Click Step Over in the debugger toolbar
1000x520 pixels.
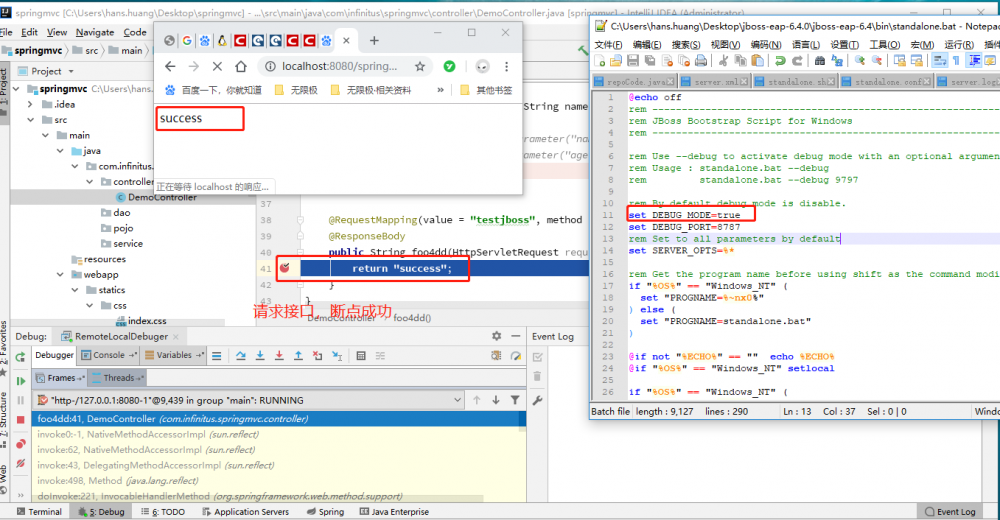(x=240, y=355)
